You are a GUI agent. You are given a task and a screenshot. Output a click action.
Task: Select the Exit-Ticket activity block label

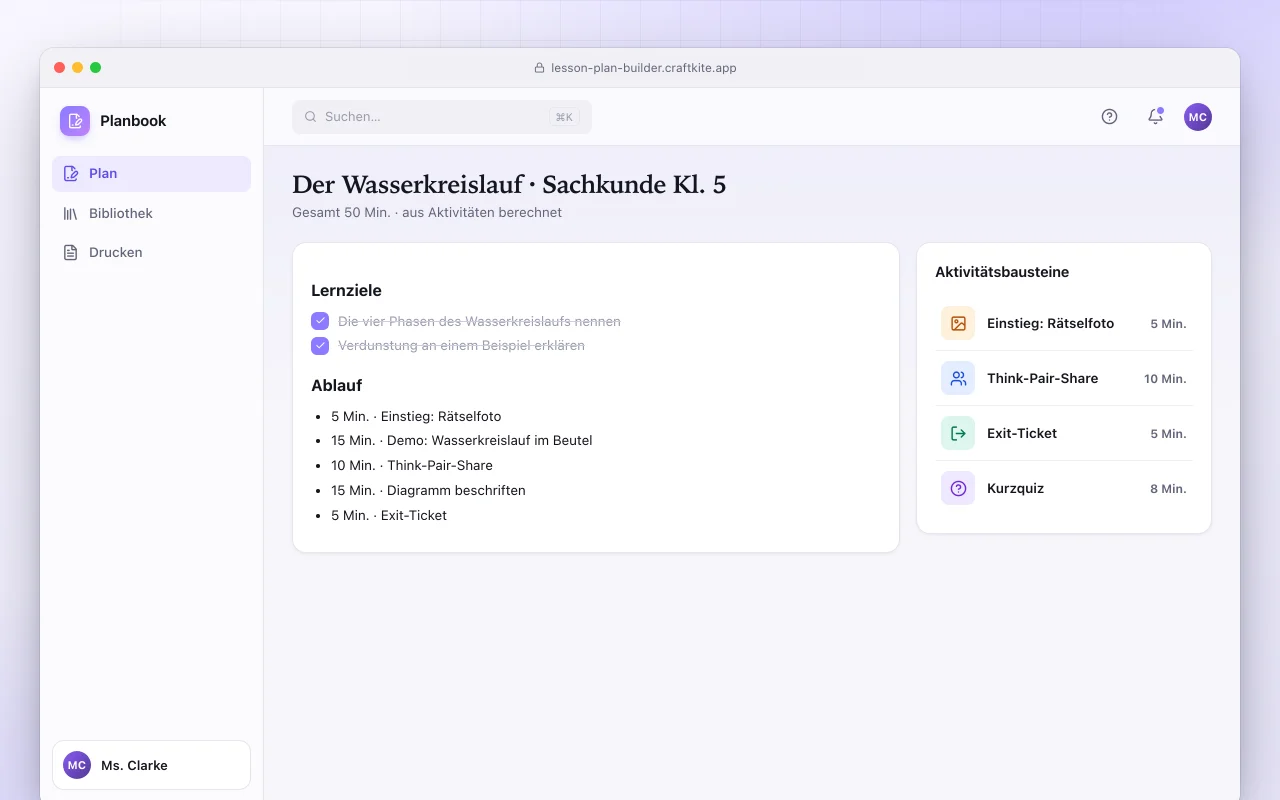(1022, 434)
